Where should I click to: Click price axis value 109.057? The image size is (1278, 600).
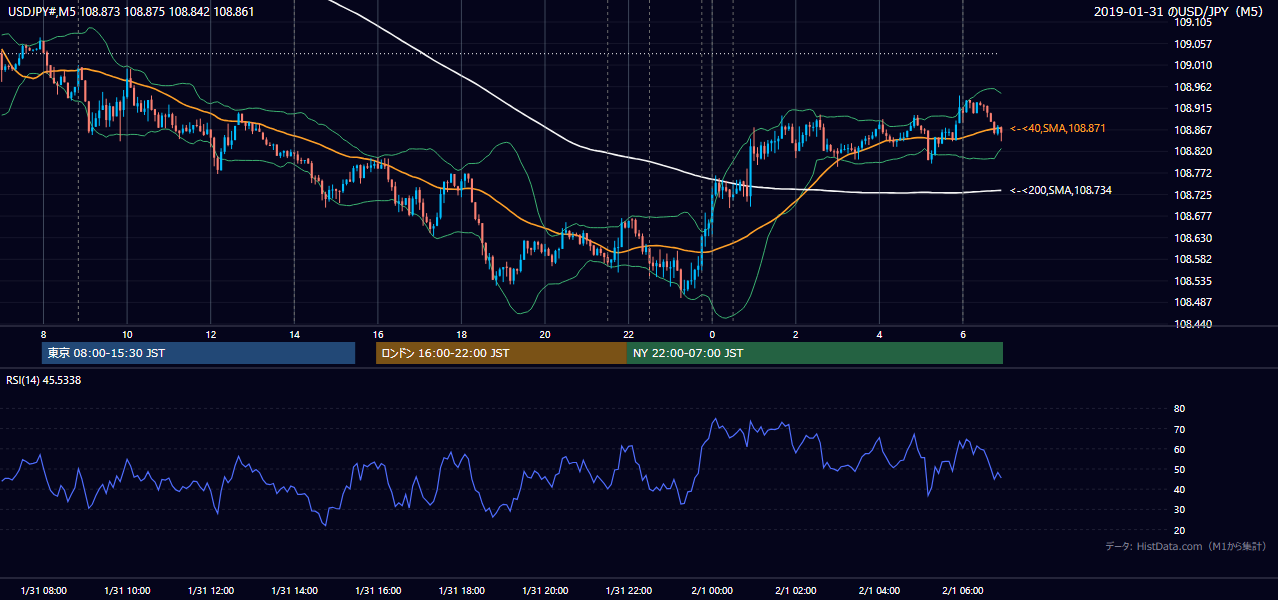[x=1192, y=44]
